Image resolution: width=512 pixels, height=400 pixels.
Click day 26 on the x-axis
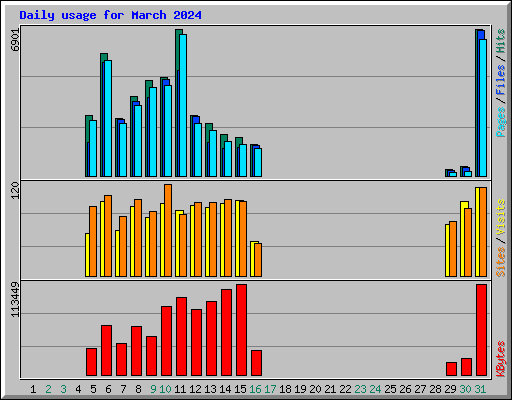click(405, 389)
